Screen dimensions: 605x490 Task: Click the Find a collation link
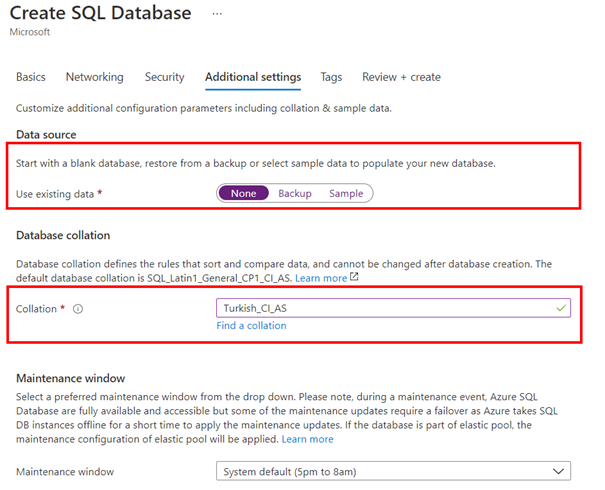tap(251, 326)
